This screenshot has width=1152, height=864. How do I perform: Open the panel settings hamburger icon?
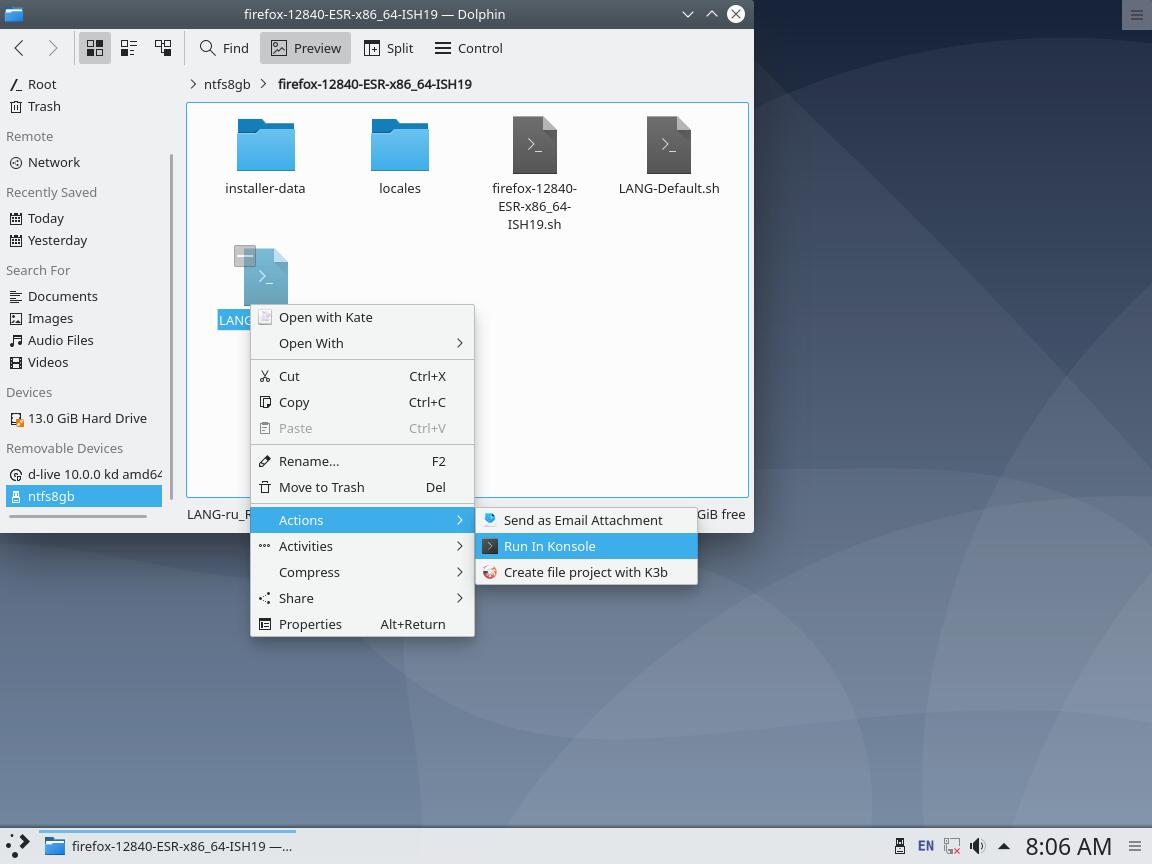pos(1135,846)
